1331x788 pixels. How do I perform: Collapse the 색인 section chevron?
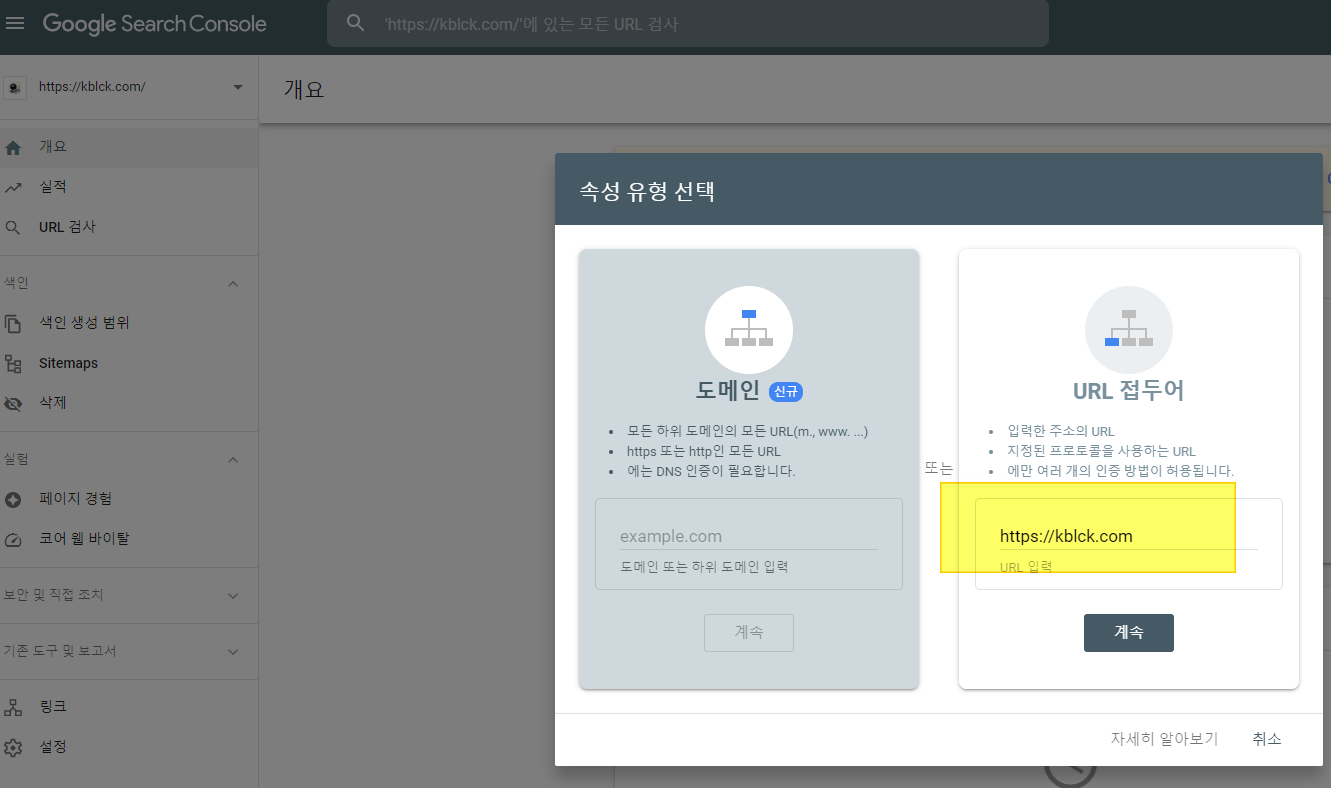point(233,284)
